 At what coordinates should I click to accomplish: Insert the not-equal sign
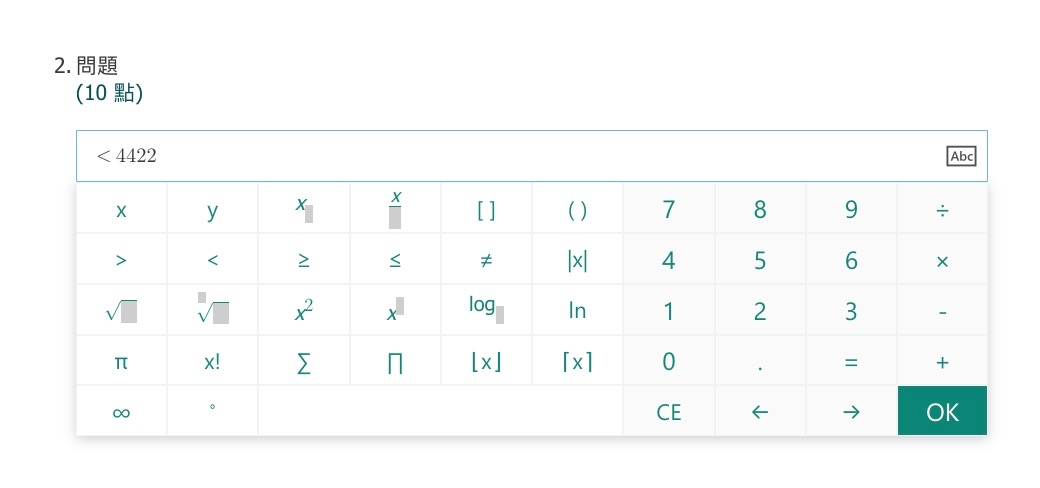(486, 261)
